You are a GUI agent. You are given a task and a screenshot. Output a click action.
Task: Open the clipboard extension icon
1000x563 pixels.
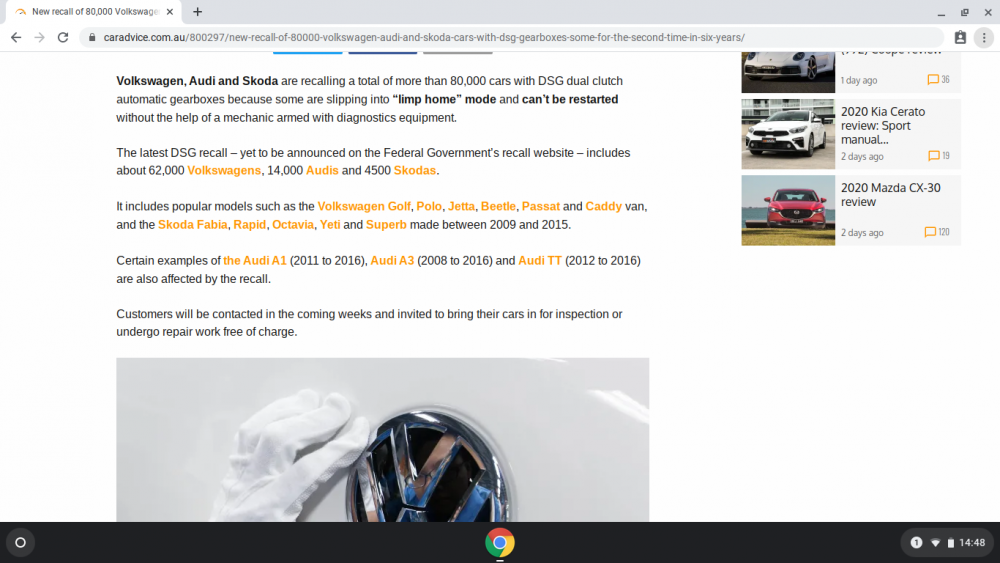tap(960, 38)
